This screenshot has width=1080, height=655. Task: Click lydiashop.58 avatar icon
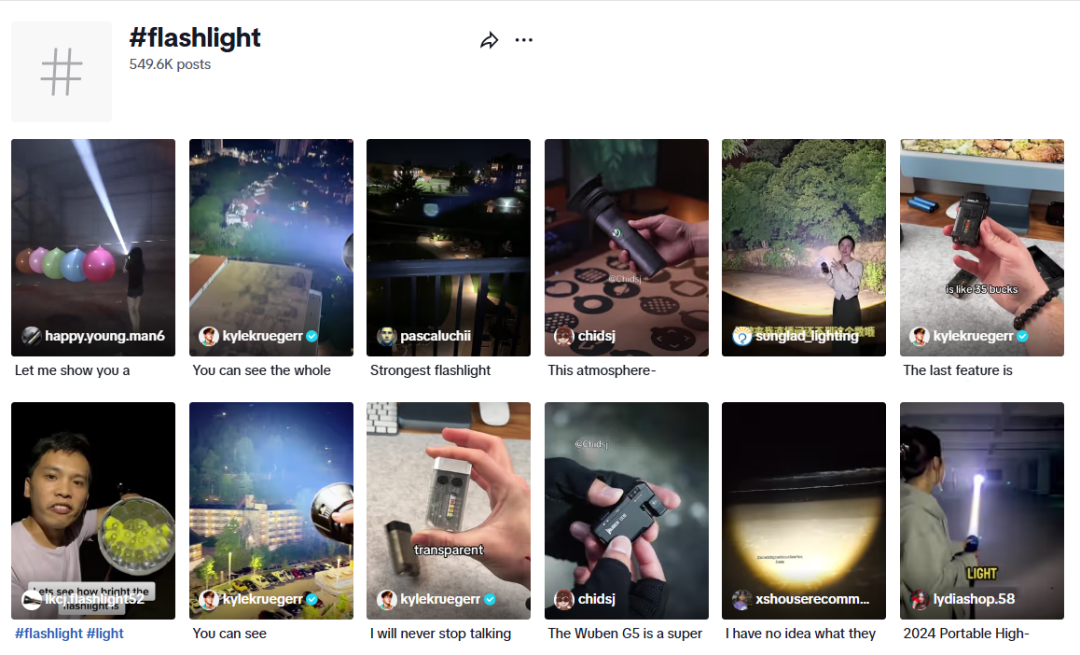point(920,599)
